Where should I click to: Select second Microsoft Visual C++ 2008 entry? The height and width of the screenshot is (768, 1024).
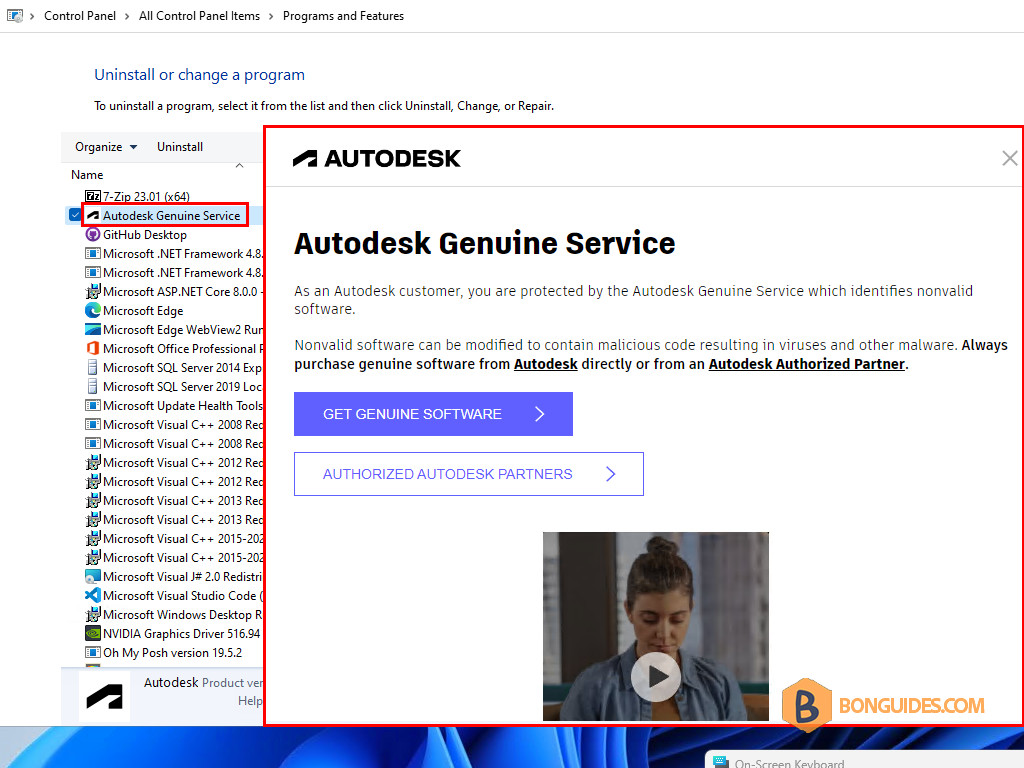click(x=174, y=443)
